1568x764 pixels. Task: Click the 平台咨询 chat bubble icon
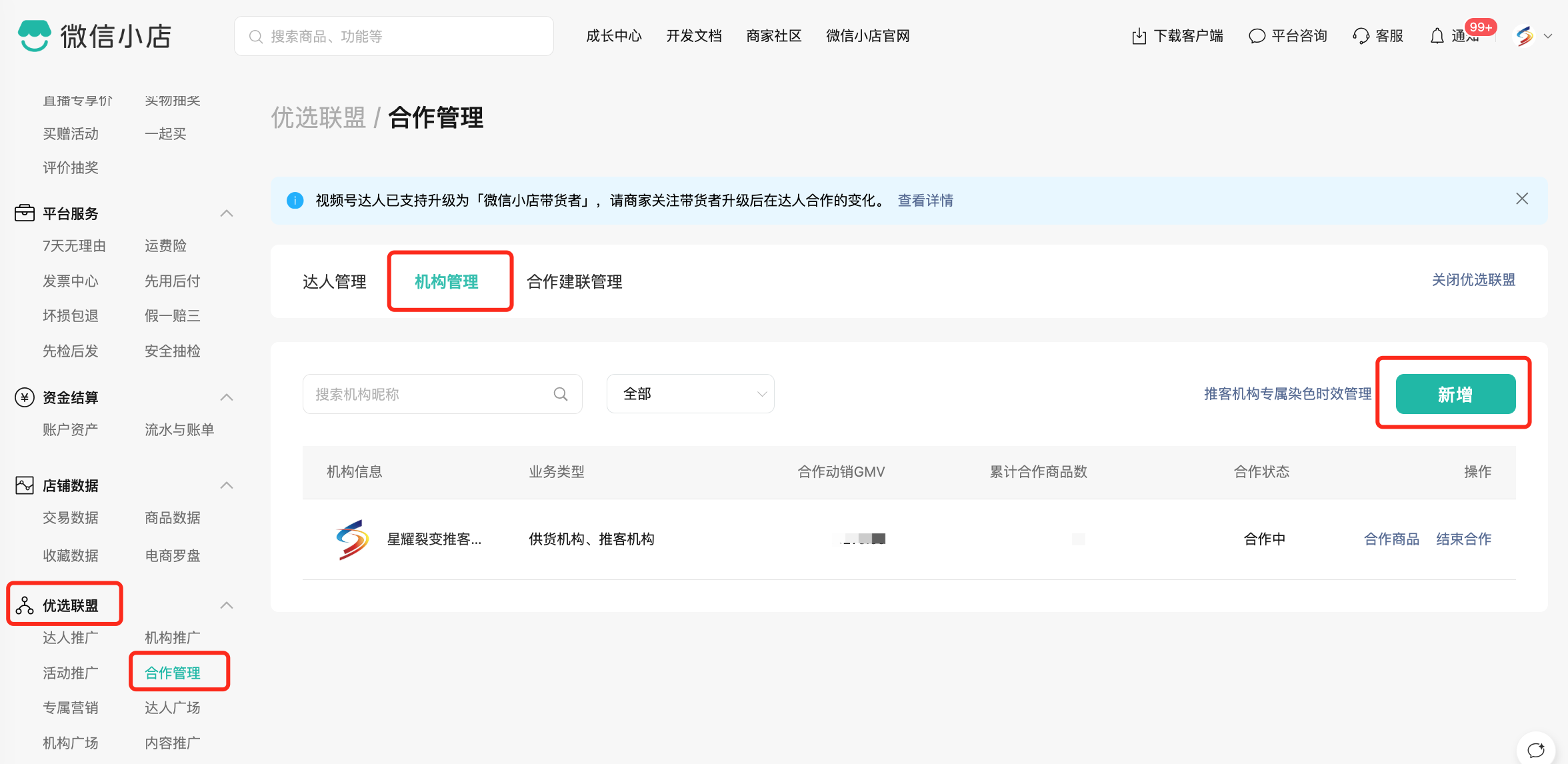(x=1257, y=36)
